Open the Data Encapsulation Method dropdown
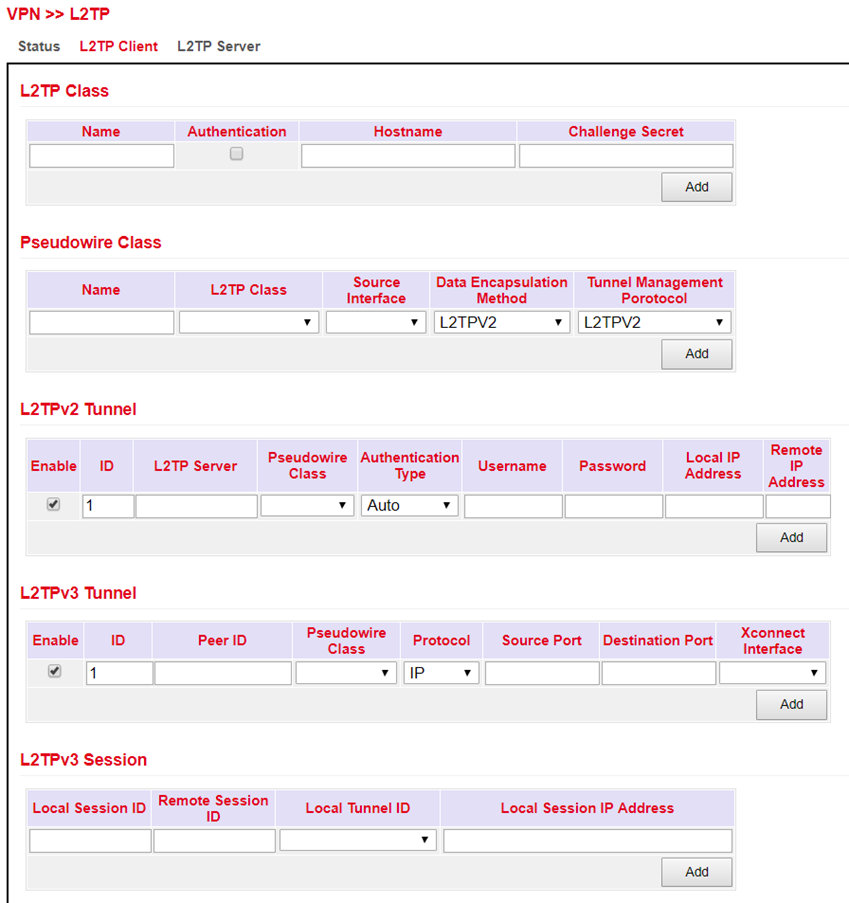 click(502, 322)
